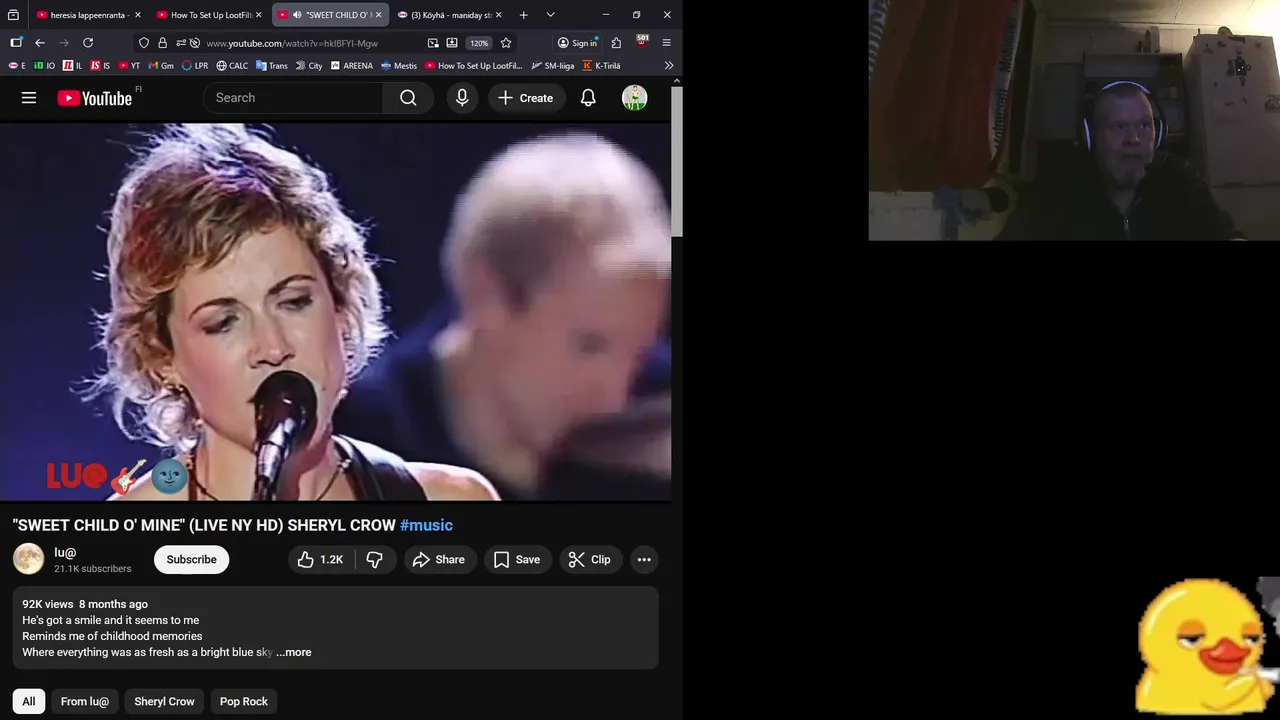Open the Trans bookmark
Screen dimensions: 1280x720
coord(271,66)
